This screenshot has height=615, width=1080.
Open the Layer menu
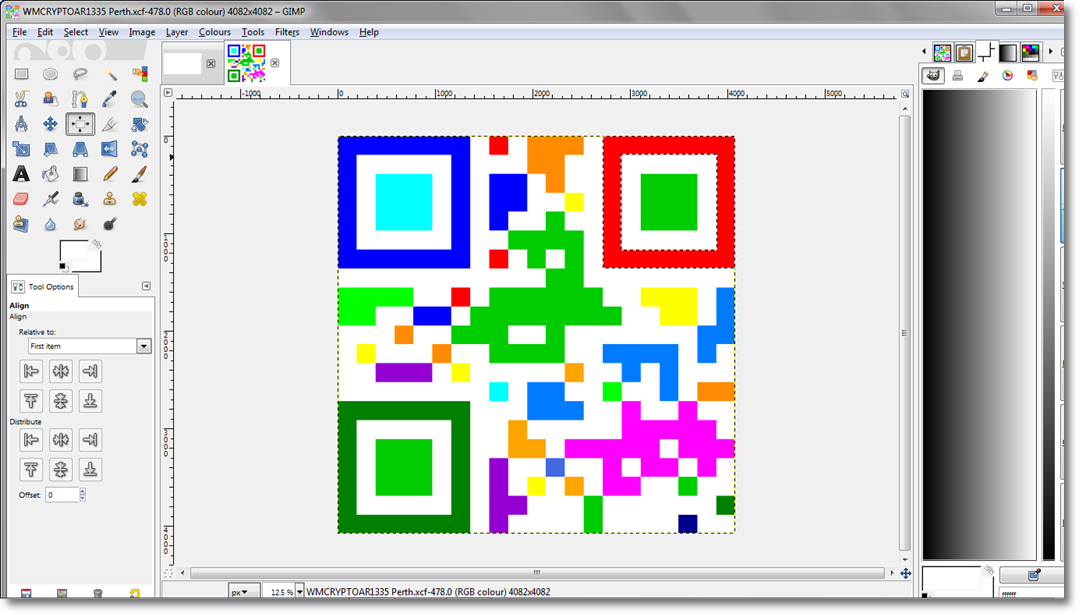click(x=176, y=32)
